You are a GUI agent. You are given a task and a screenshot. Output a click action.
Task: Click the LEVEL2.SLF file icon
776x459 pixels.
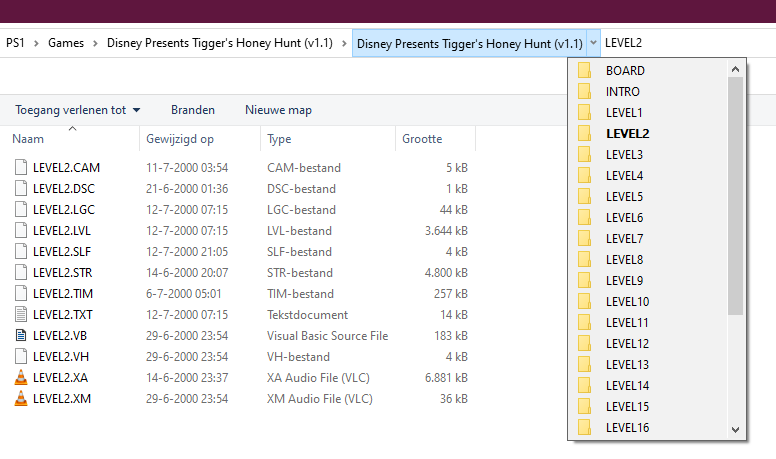[x=21, y=251]
